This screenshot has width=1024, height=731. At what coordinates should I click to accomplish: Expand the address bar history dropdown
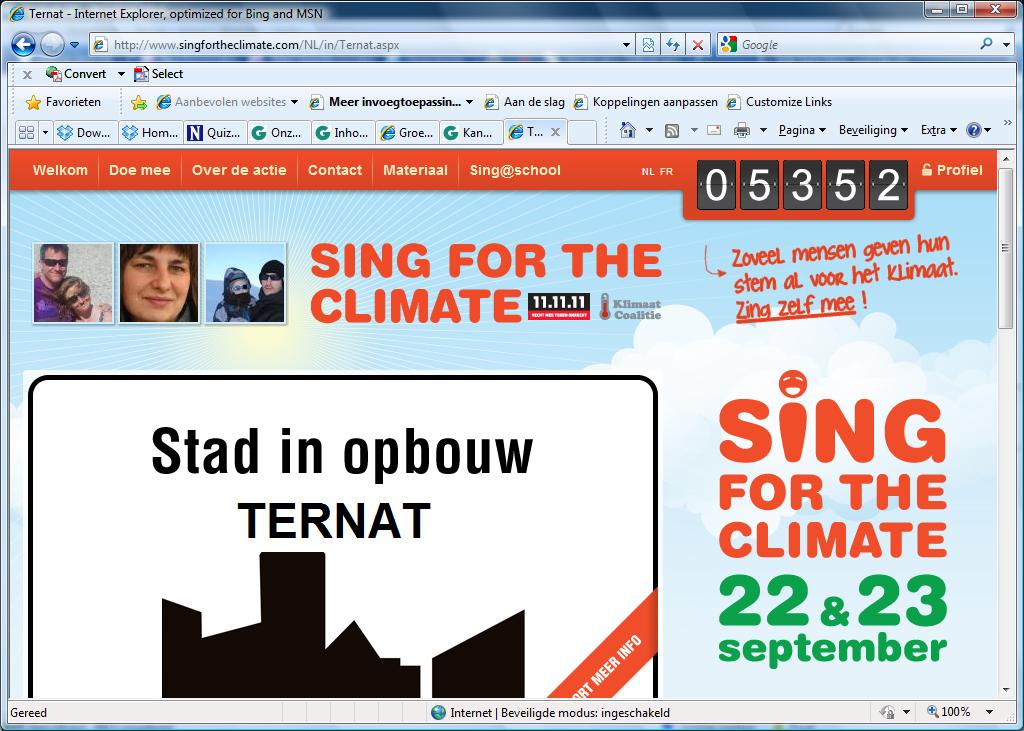[x=626, y=45]
